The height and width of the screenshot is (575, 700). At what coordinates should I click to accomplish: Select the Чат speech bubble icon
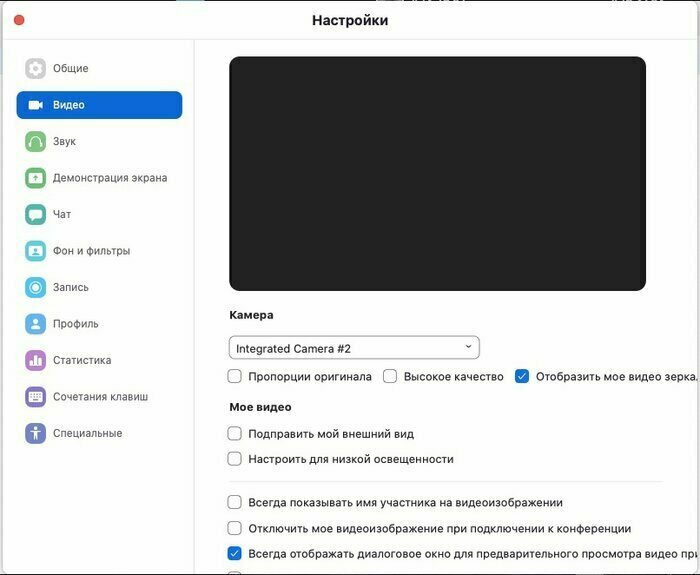tap(35, 214)
